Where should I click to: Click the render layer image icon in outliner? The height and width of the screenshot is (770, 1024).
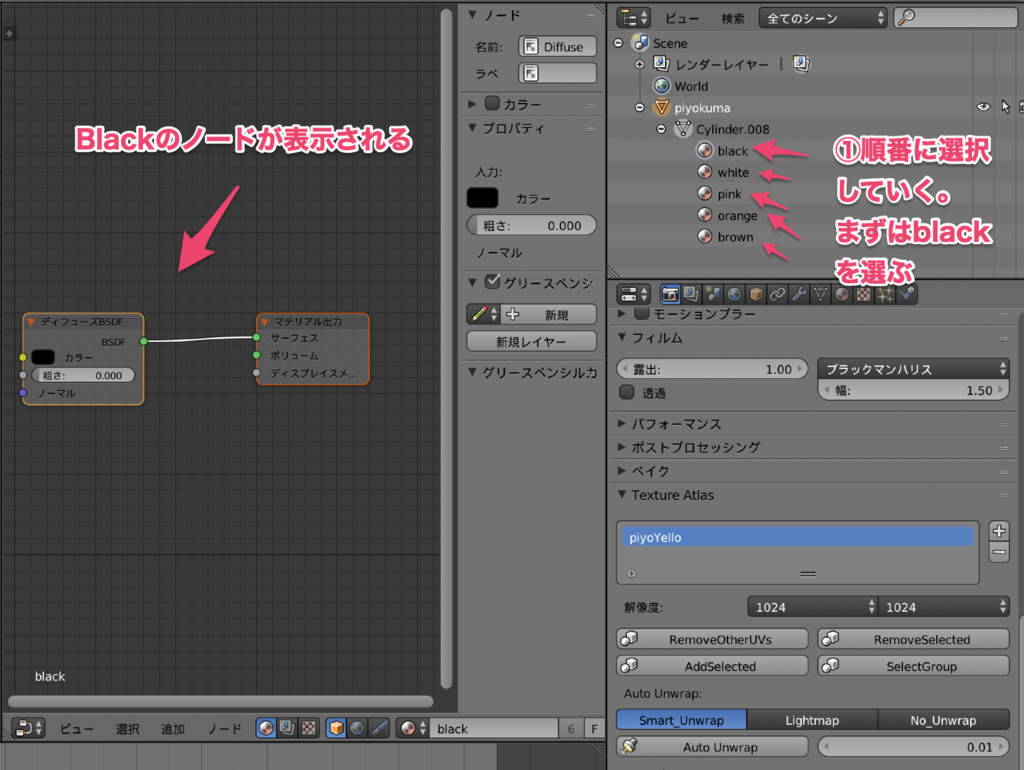801,64
